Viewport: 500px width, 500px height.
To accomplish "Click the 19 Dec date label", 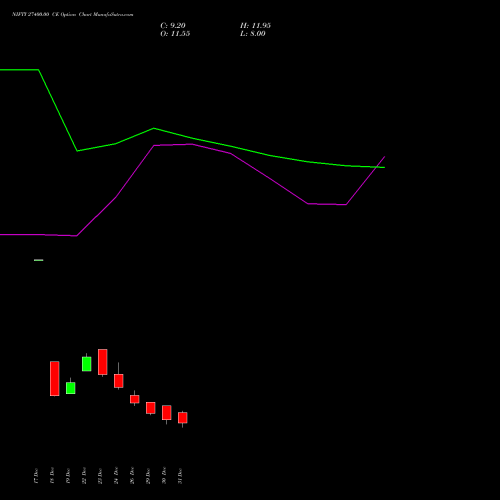I will (x=68, y=476).
